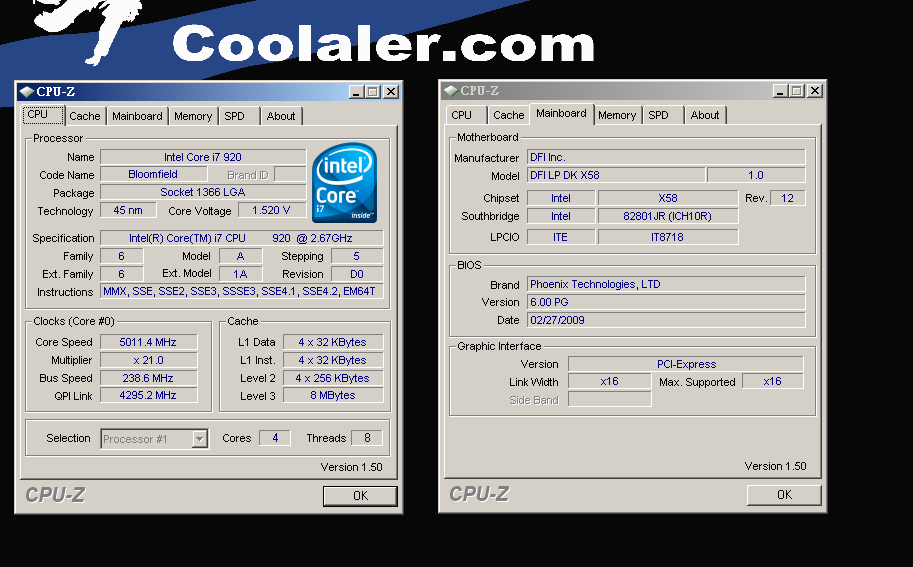Switch to SPD tab in left window
This screenshot has height=567, width=913.
tap(239, 116)
